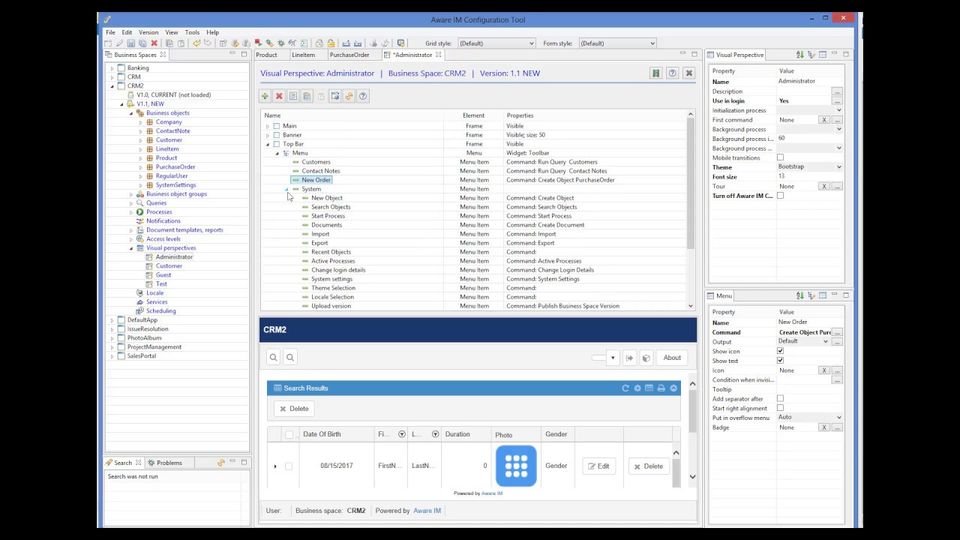Switch to the Product tab
This screenshot has height=540, width=960.
[266, 54]
